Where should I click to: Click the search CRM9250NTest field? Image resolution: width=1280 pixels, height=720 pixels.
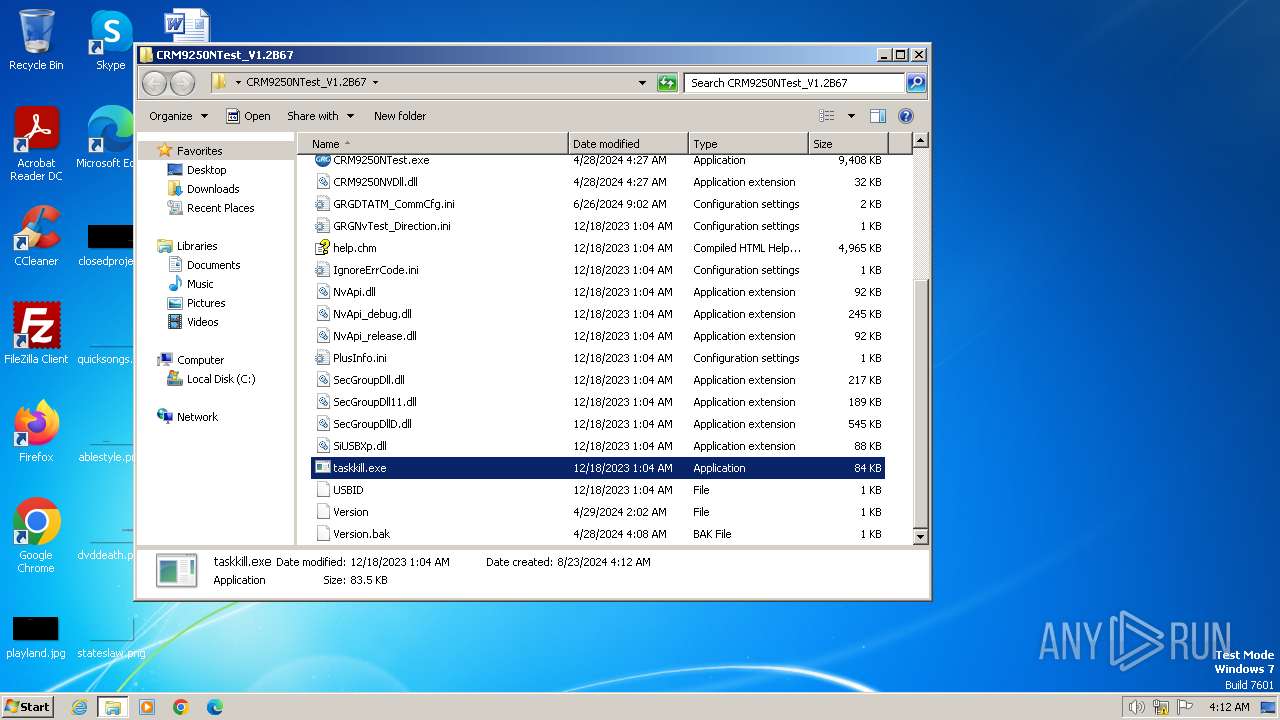pyautogui.click(x=795, y=83)
